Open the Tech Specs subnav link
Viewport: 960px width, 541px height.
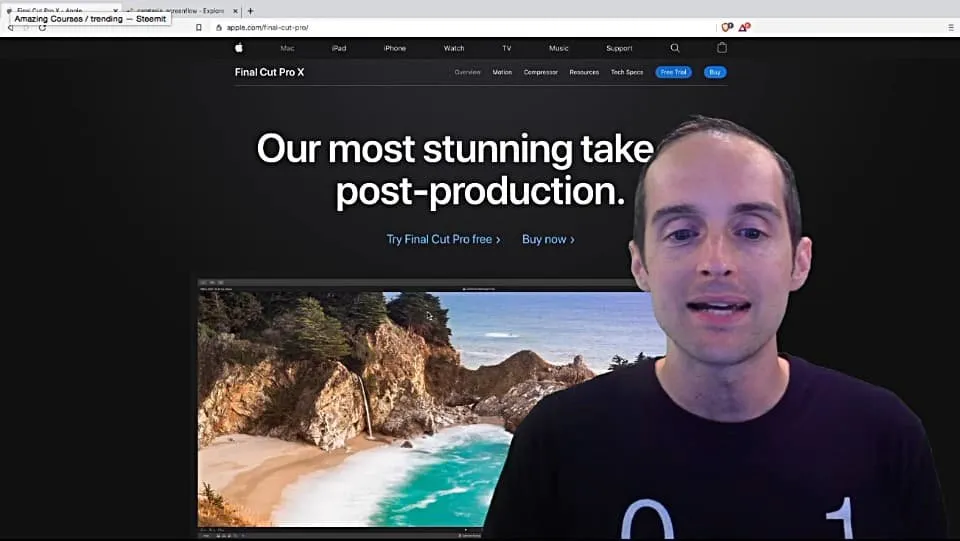627,72
